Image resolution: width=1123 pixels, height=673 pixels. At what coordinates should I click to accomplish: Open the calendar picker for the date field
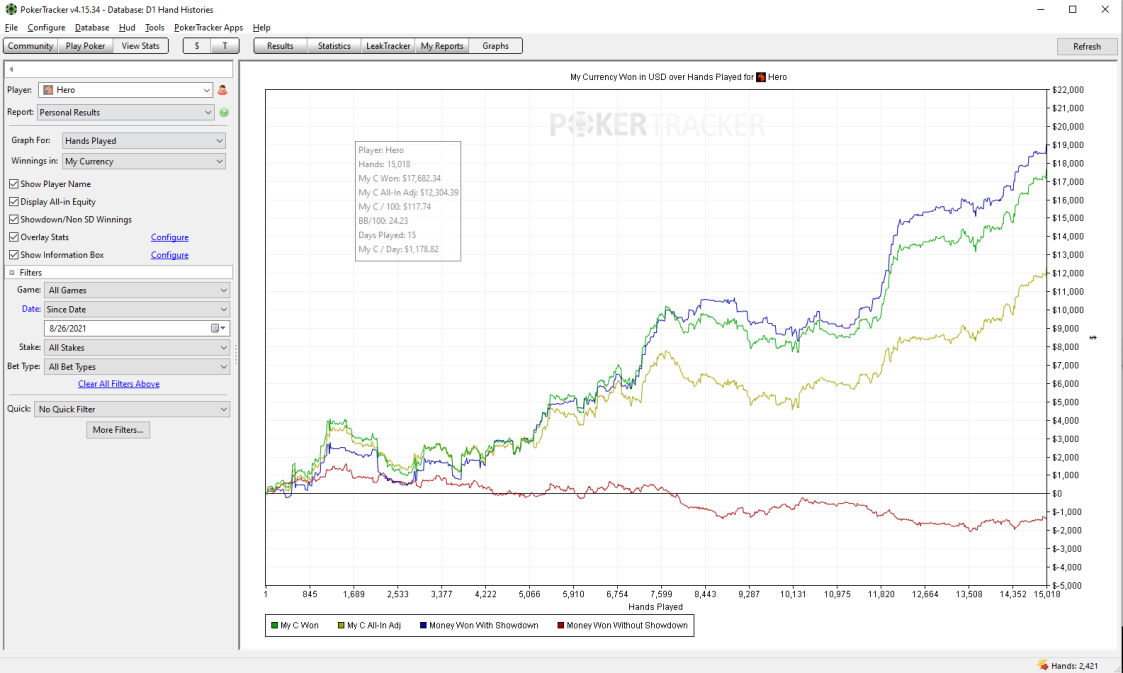pyautogui.click(x=218, y=329)
